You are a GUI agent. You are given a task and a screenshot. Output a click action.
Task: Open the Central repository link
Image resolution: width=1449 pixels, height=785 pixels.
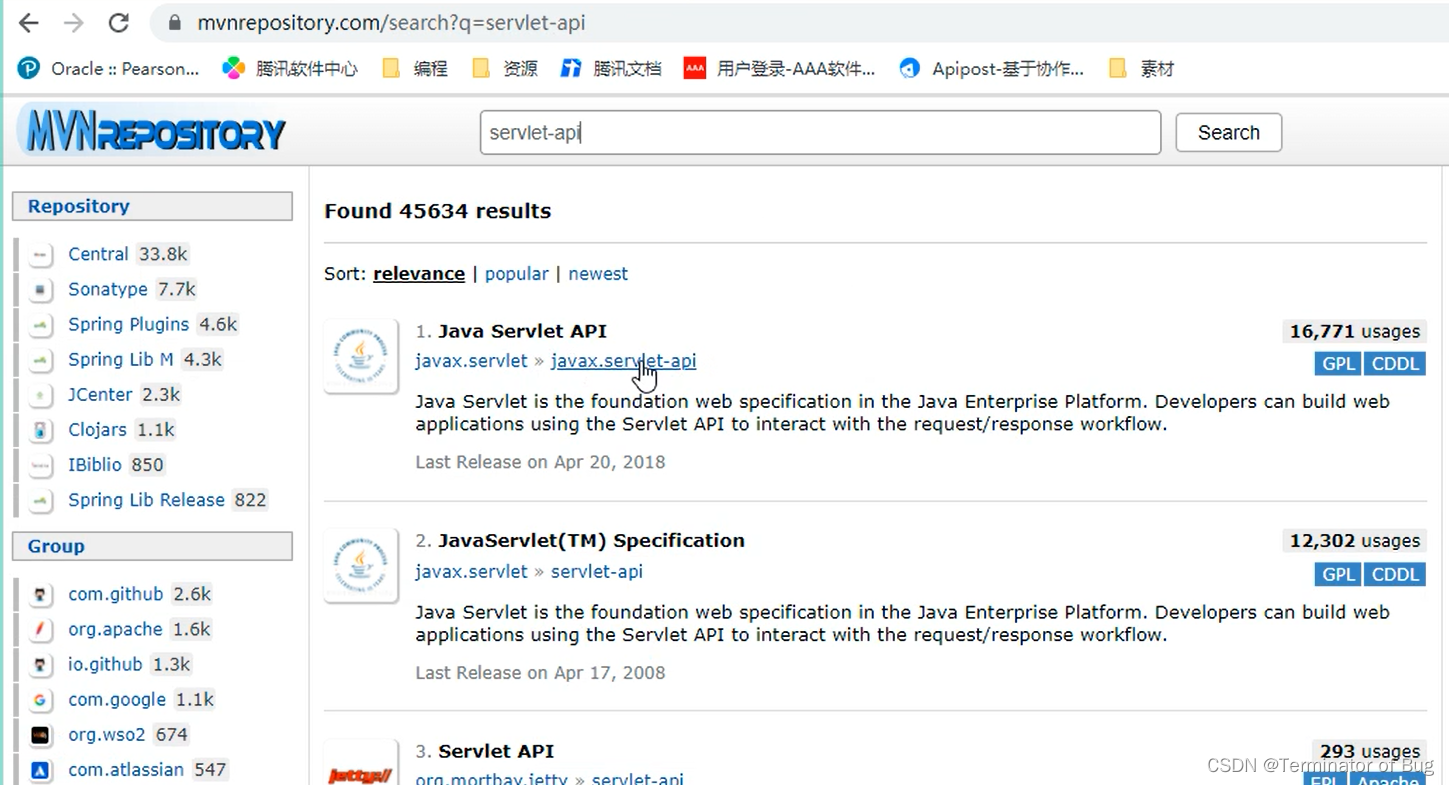(98, 254)
